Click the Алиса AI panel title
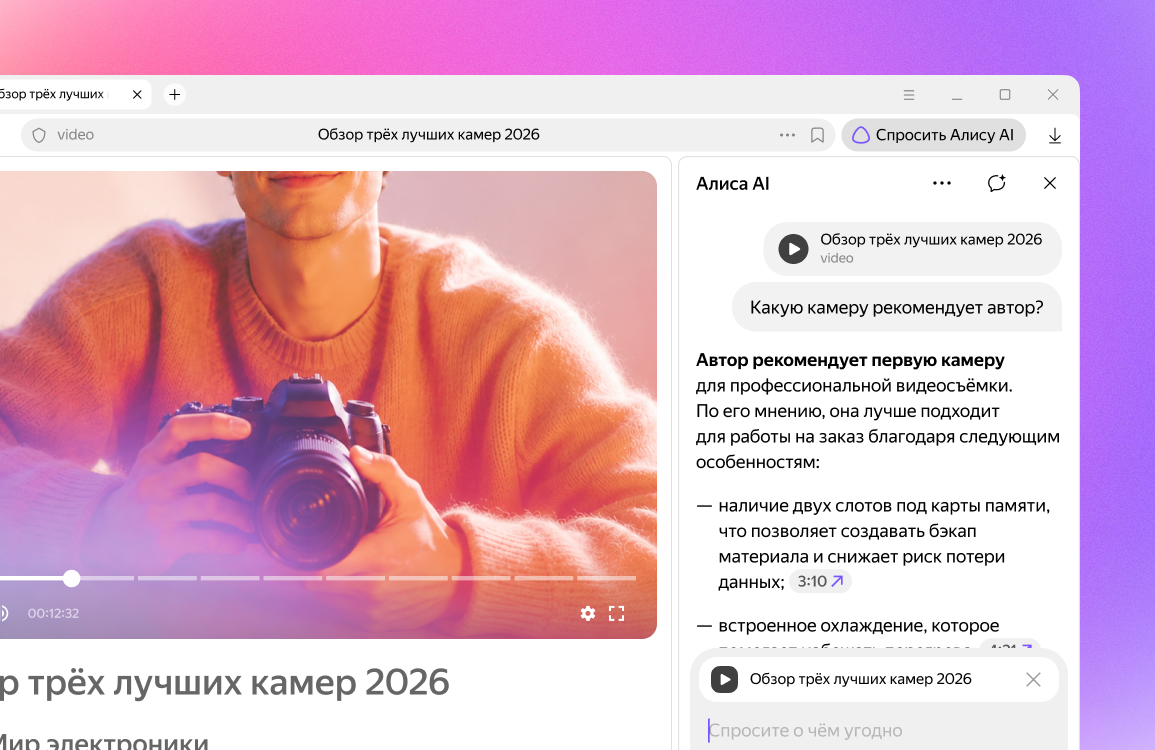Screen dimensions: 1155x750 [733, 183]
